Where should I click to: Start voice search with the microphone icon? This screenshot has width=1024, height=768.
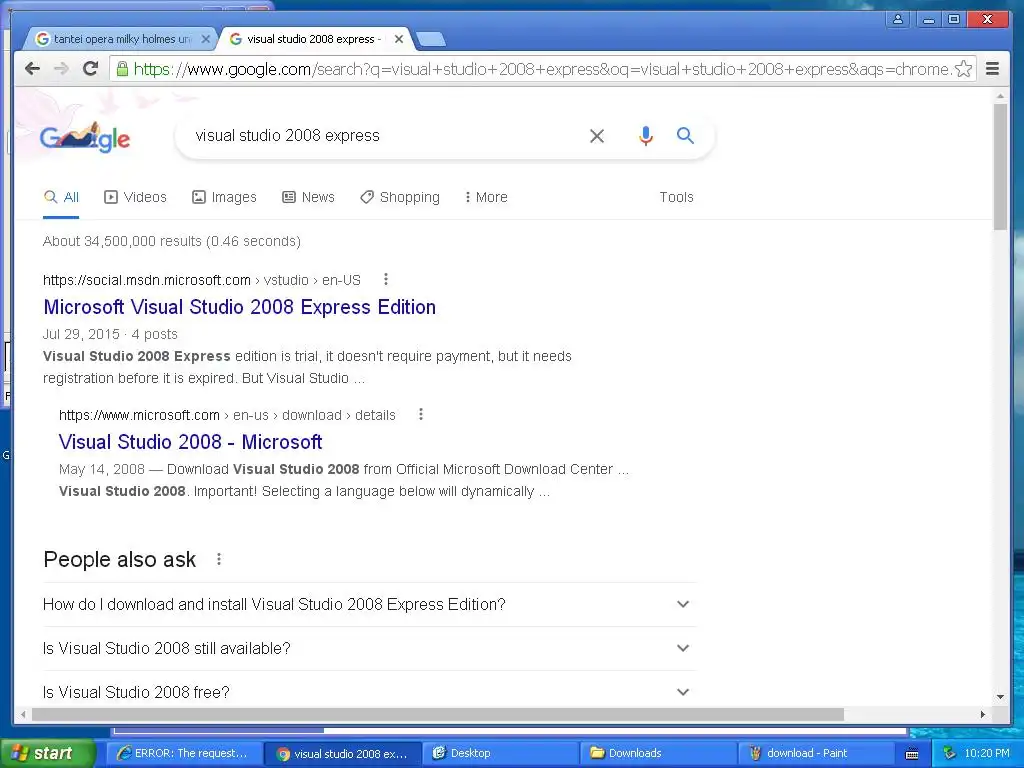[x=645, y=136]
